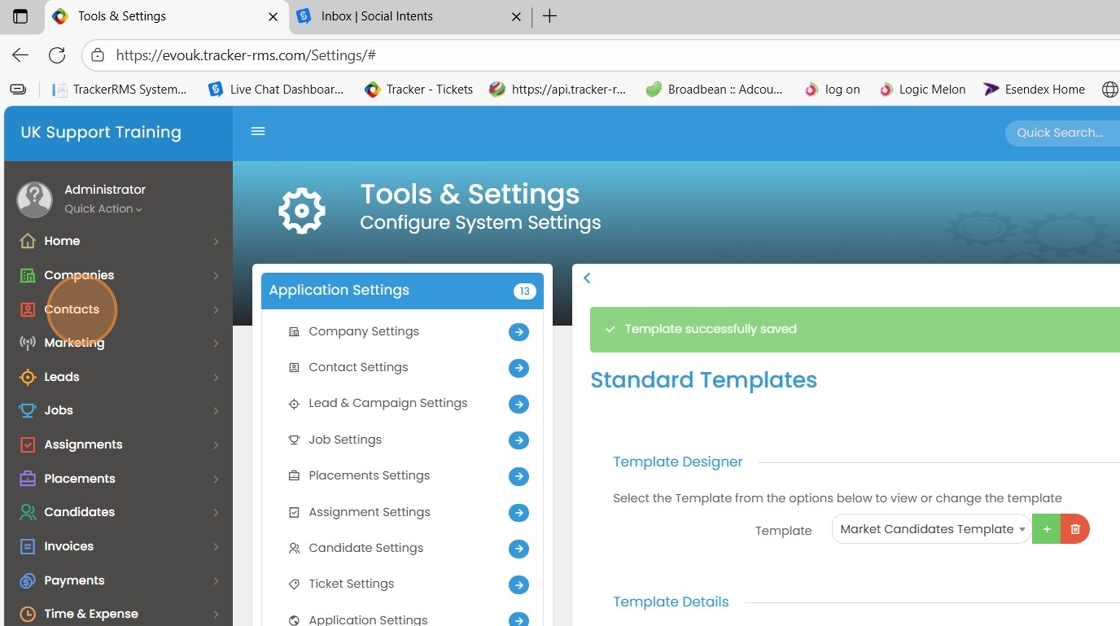Screen dimensions: 1120x626
Task: Expand the Jobs menu chevron
Action: pyautogui.click(x=216, y=410)
